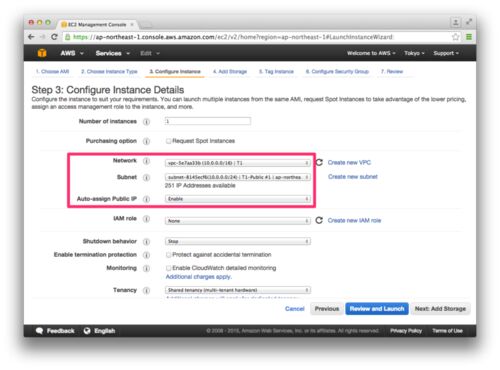Viewport: 500px width, 370px height.
Task: Open the Edit menu in navbar
Action: 150,53
